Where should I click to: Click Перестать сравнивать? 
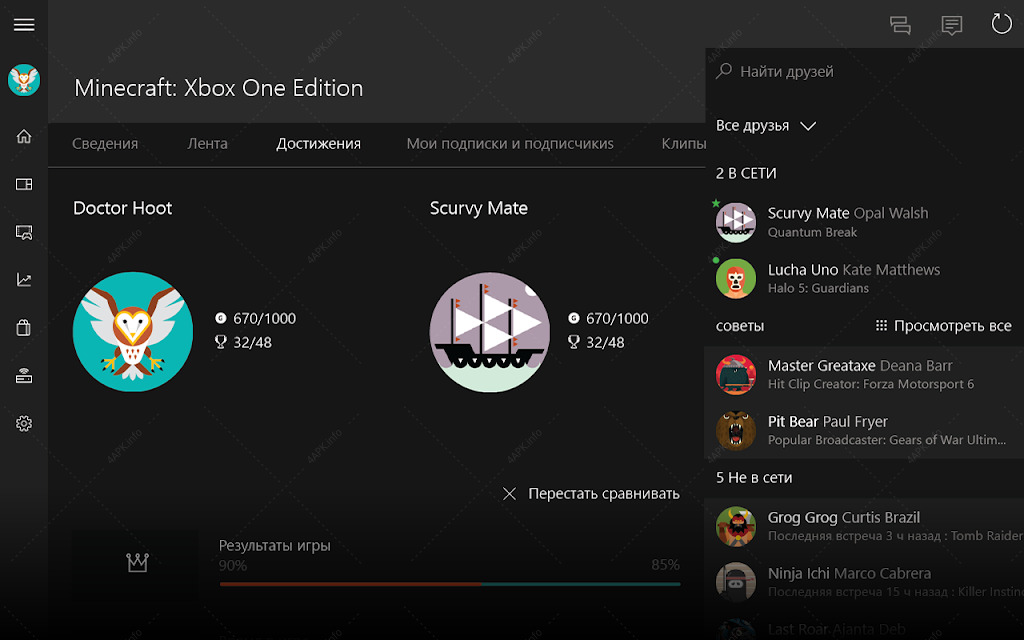tap(604, 494)
